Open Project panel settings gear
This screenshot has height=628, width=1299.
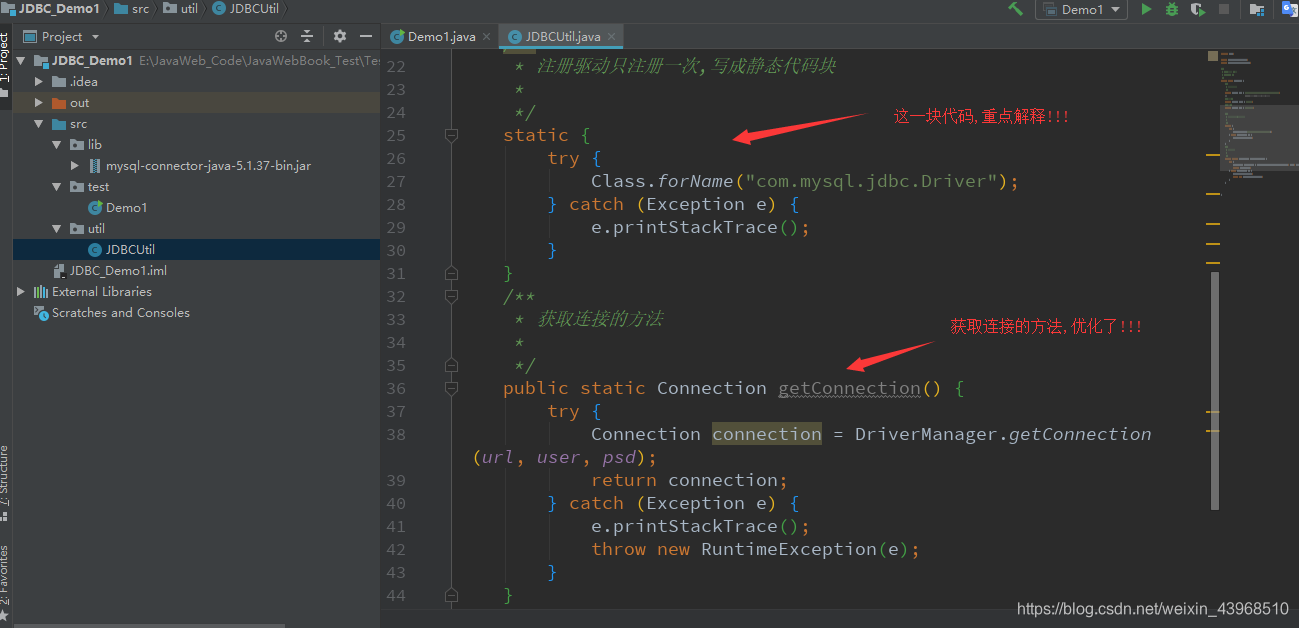340,36
